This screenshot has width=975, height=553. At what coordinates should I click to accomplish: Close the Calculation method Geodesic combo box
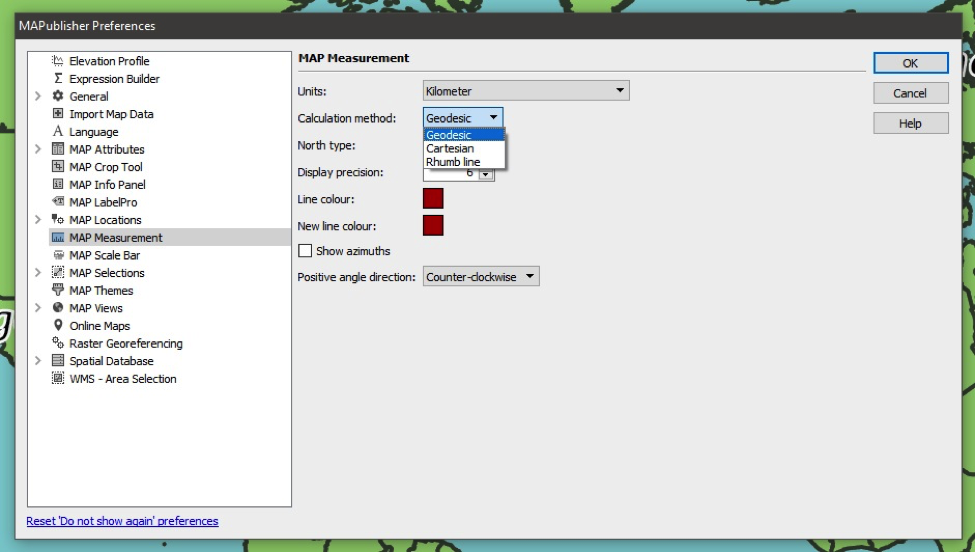[463, 118]
